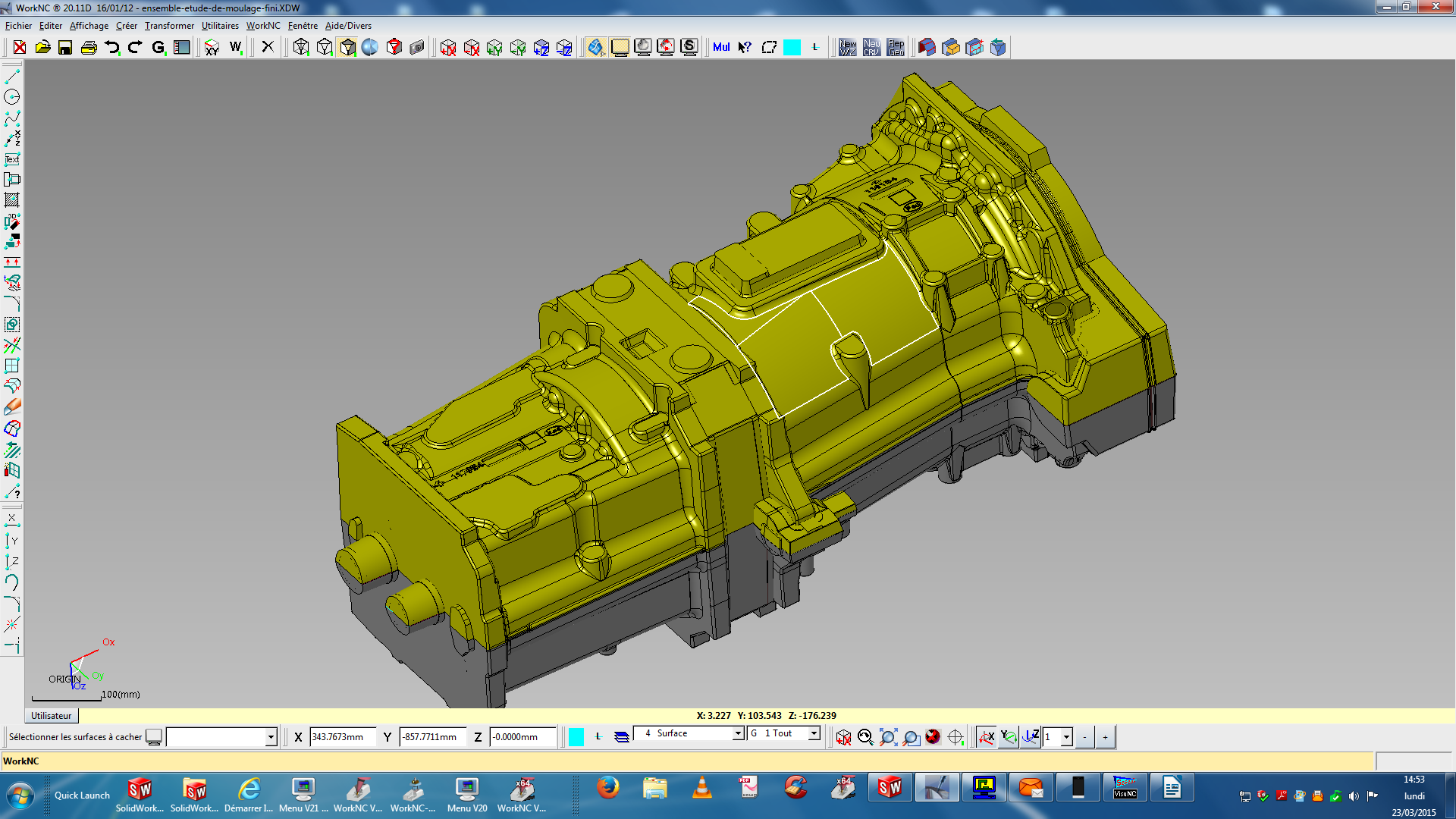The image size is (1456, 819).
Task: Open the Windows Start menu
Action: click(20, 795)
